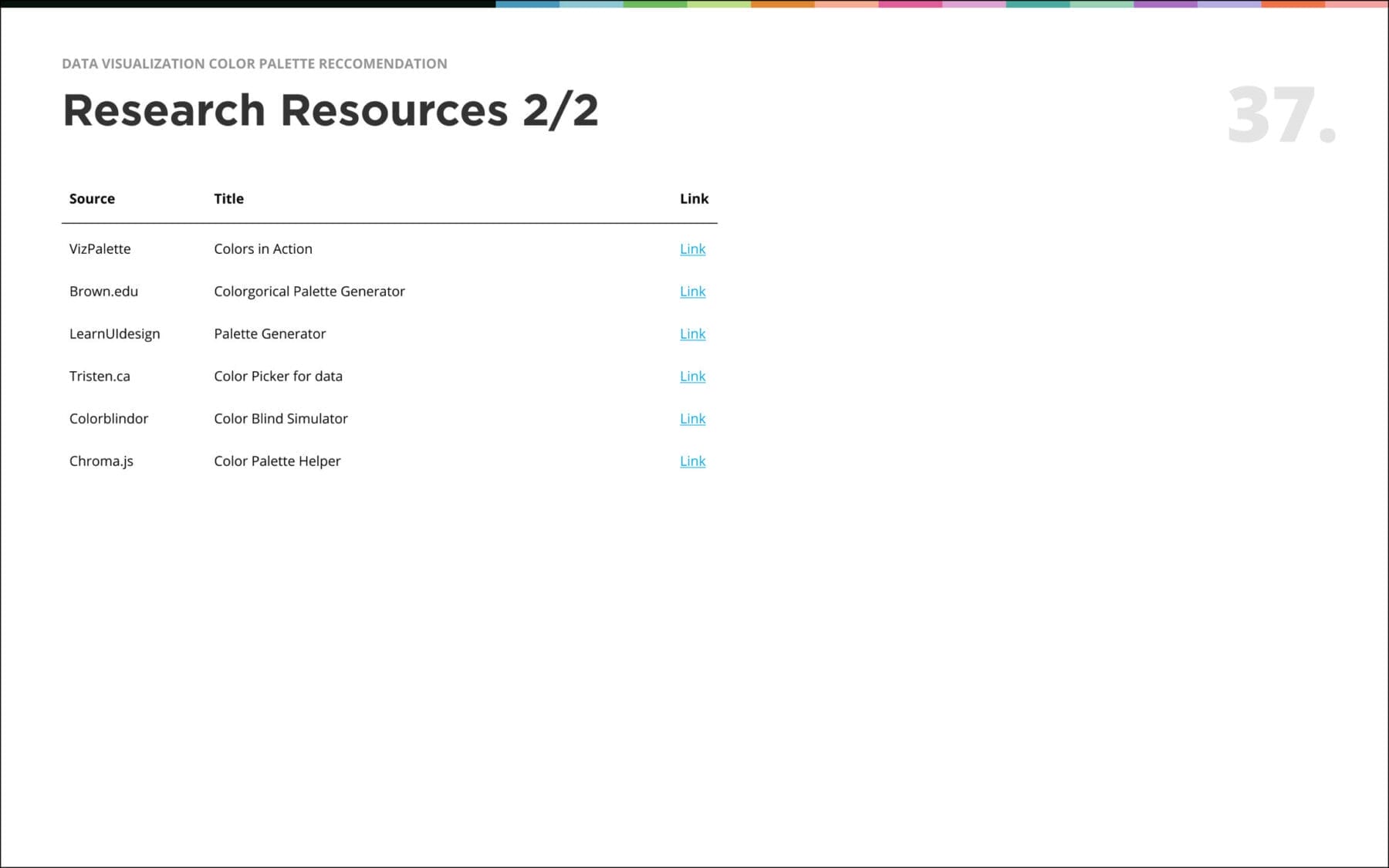Click the Link beside Palette Generator
The height and width of the screenshot is (868, 1389).
692,333
